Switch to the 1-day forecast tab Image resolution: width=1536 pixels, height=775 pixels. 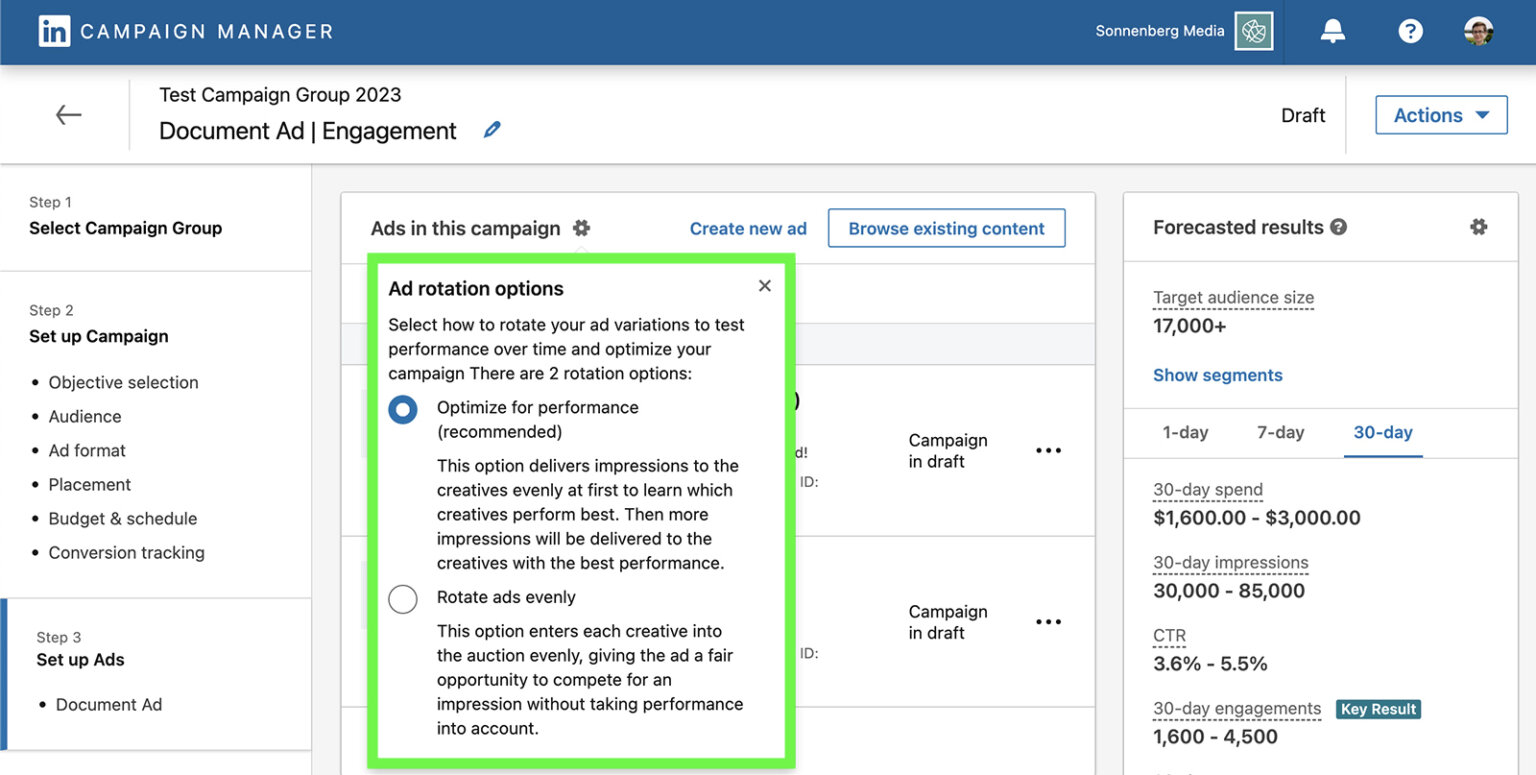pos(1185,432)
